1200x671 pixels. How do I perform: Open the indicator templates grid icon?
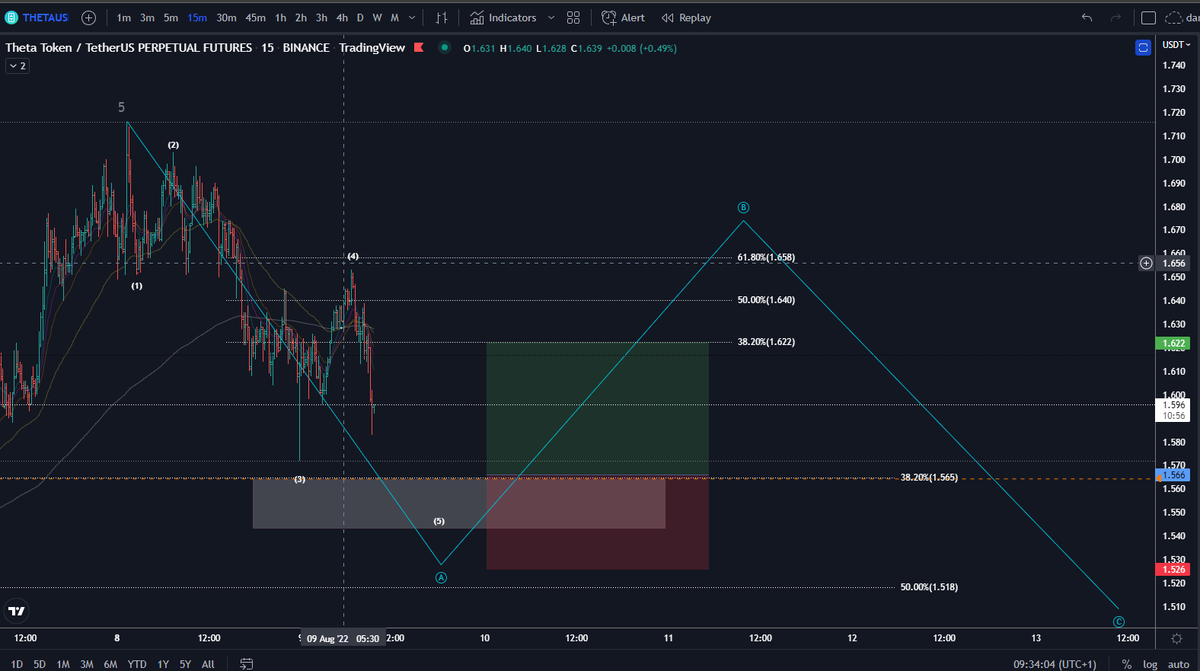coord(573,17)
